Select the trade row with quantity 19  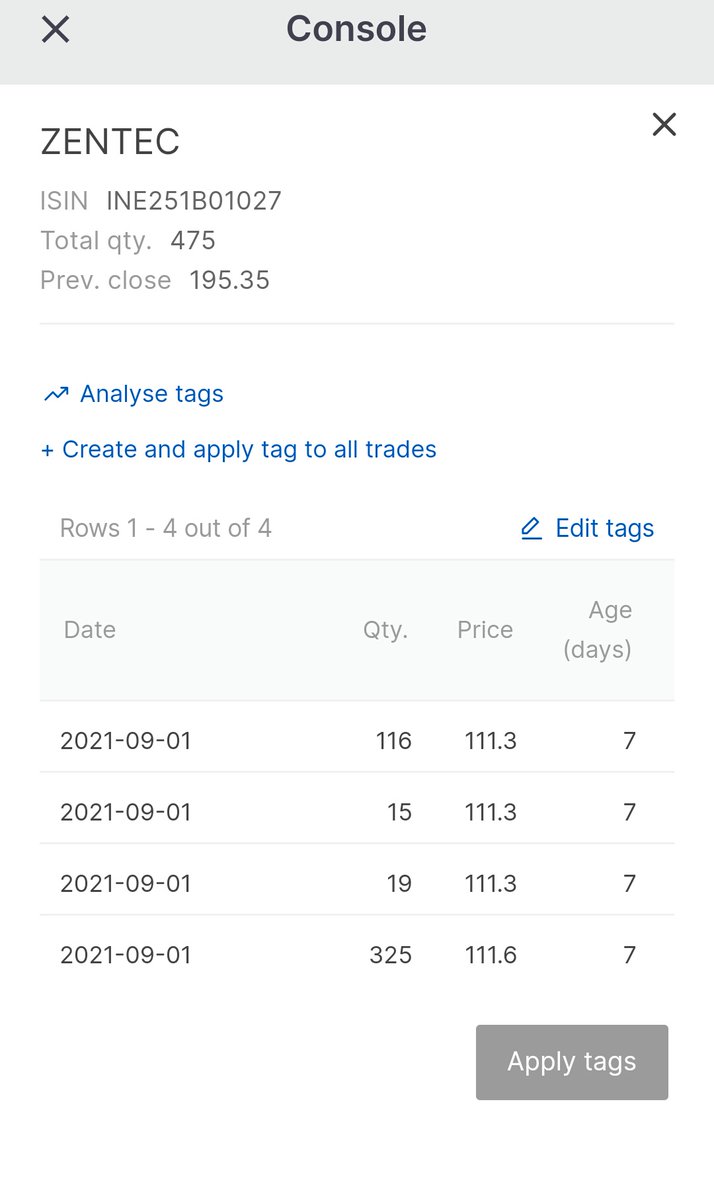point(357,884)
